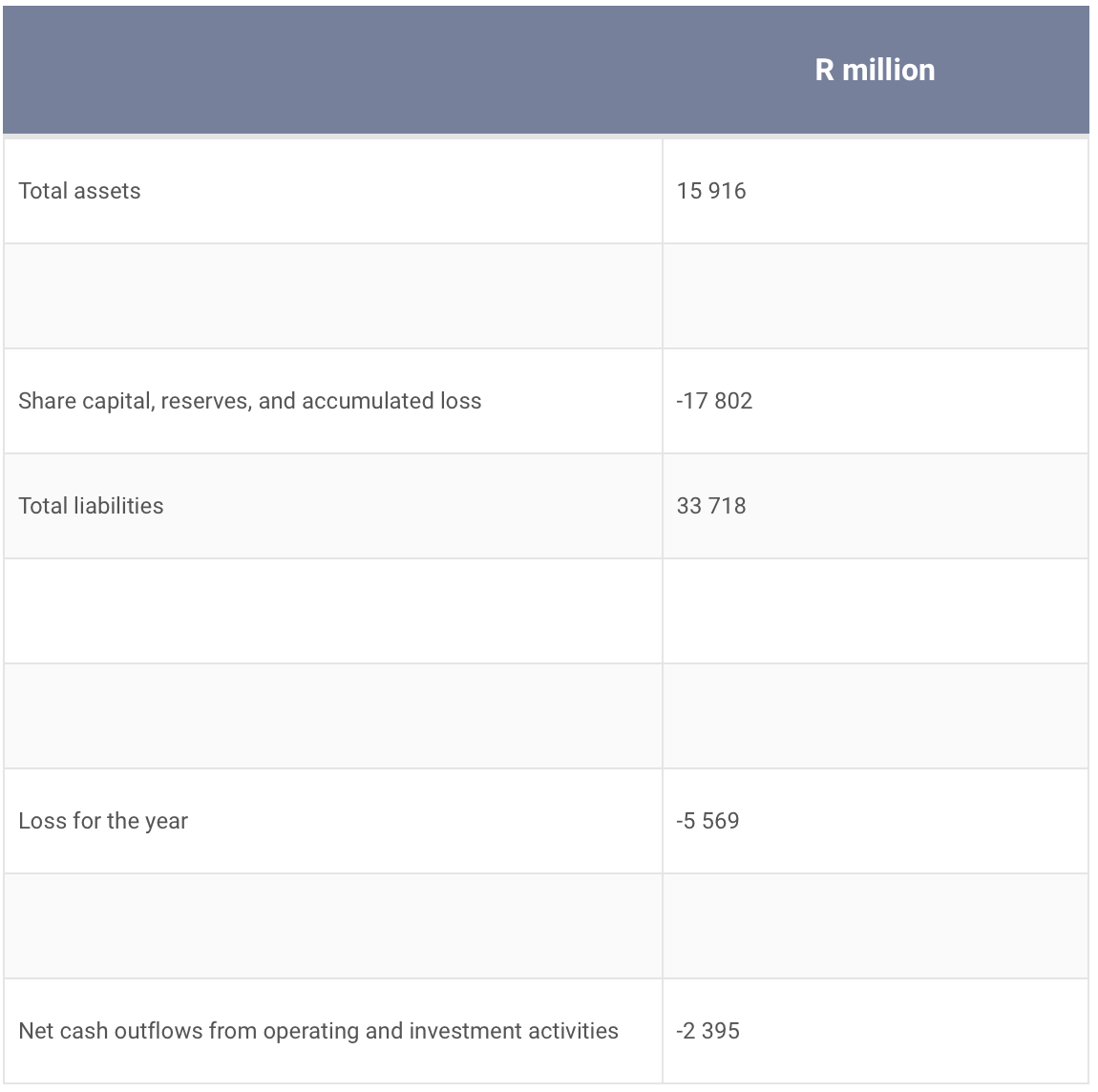This screenshot has width=1098, height=1092.
Task: Click the 33 718 liabilities value
Action: [711, 506]
